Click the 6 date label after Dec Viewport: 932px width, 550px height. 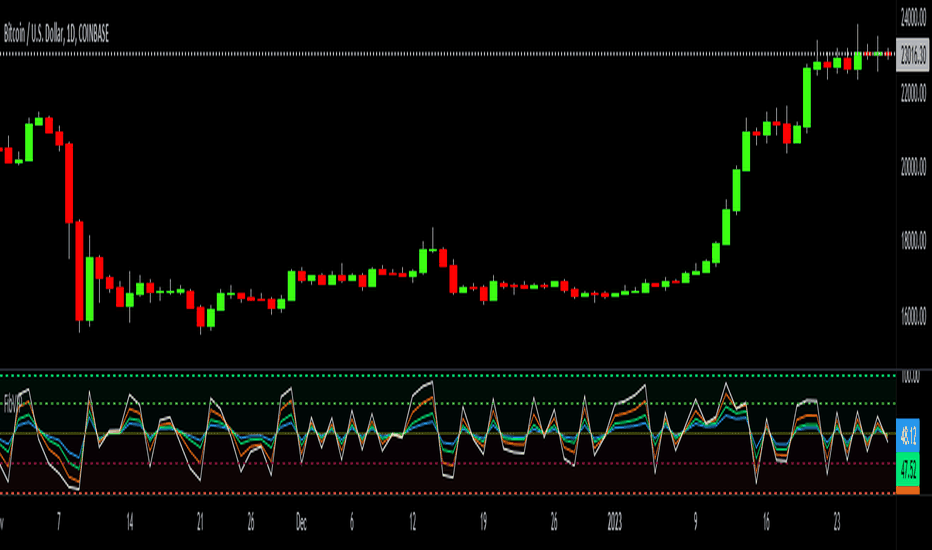[352, 522]
